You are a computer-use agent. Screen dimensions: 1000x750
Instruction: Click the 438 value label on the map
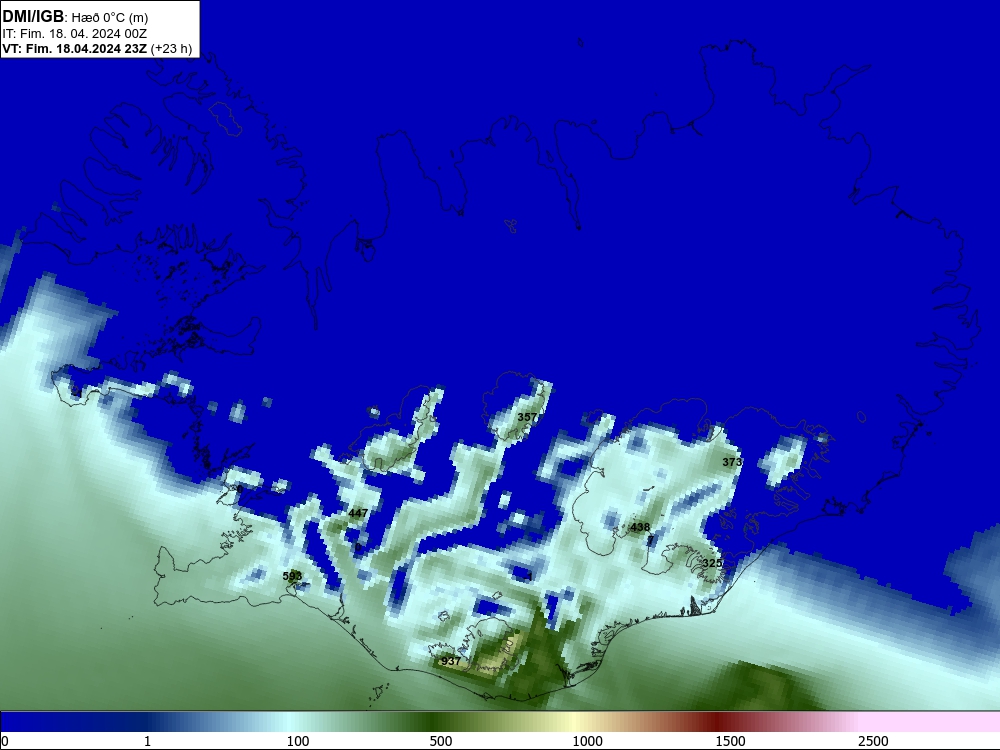640,527
